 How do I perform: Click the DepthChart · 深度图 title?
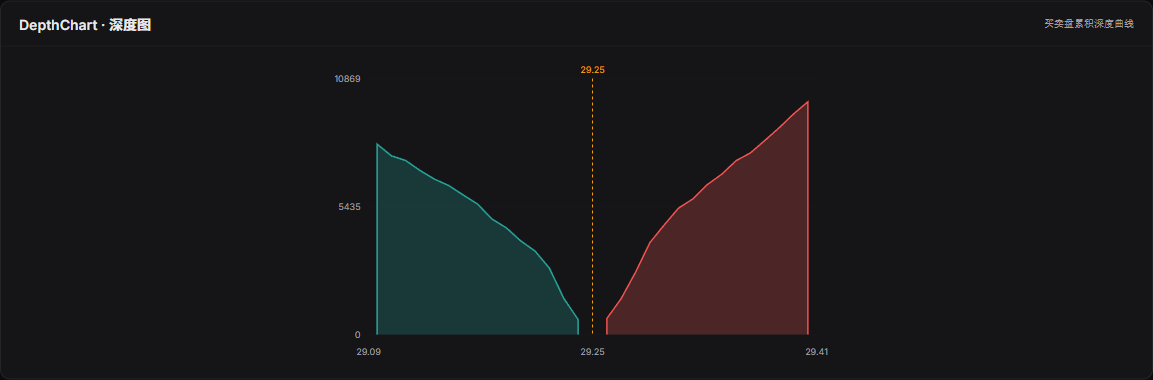(85, 25)
